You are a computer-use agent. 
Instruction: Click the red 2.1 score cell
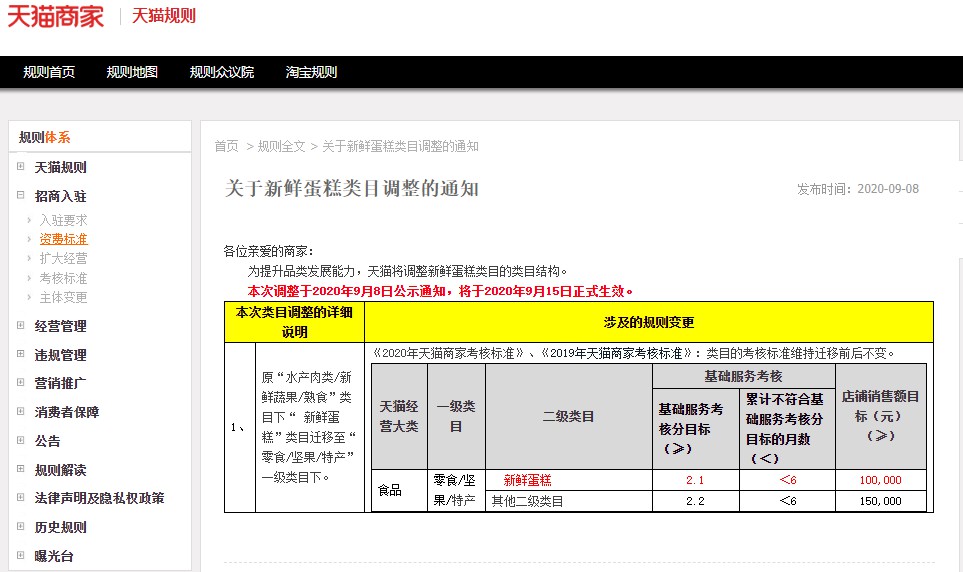point(695,480)
